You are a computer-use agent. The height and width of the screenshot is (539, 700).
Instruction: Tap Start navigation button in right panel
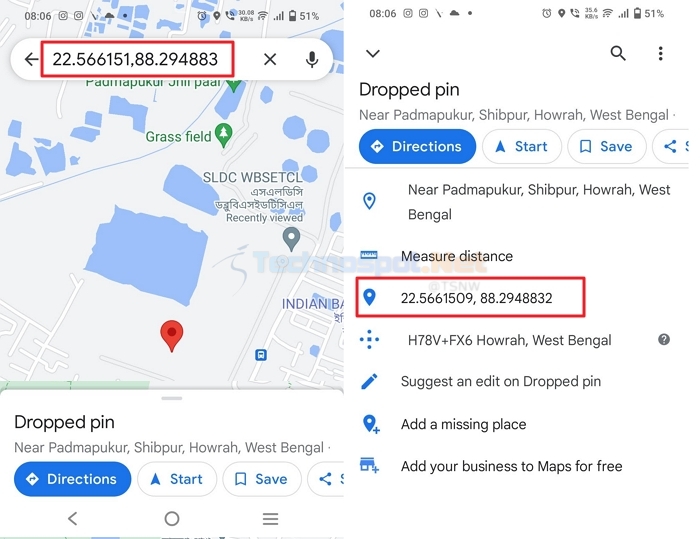pos(521,146)
